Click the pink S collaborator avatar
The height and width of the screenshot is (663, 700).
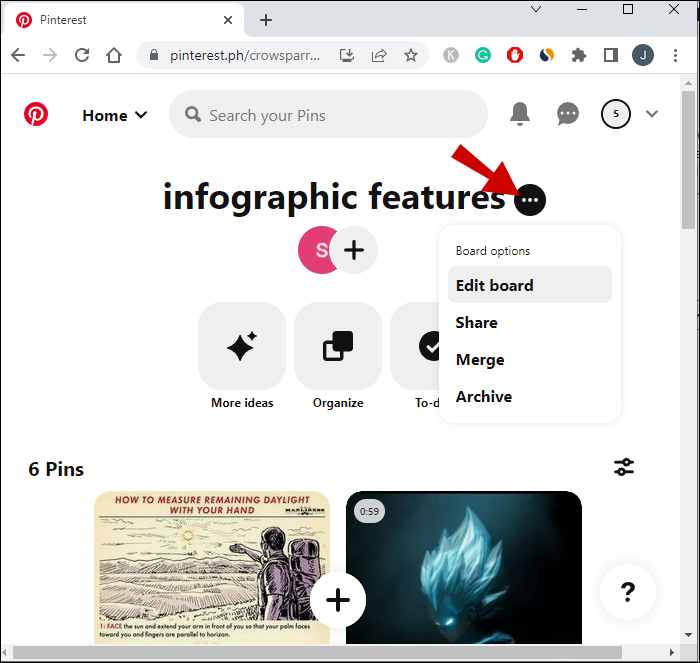(315, 250)
